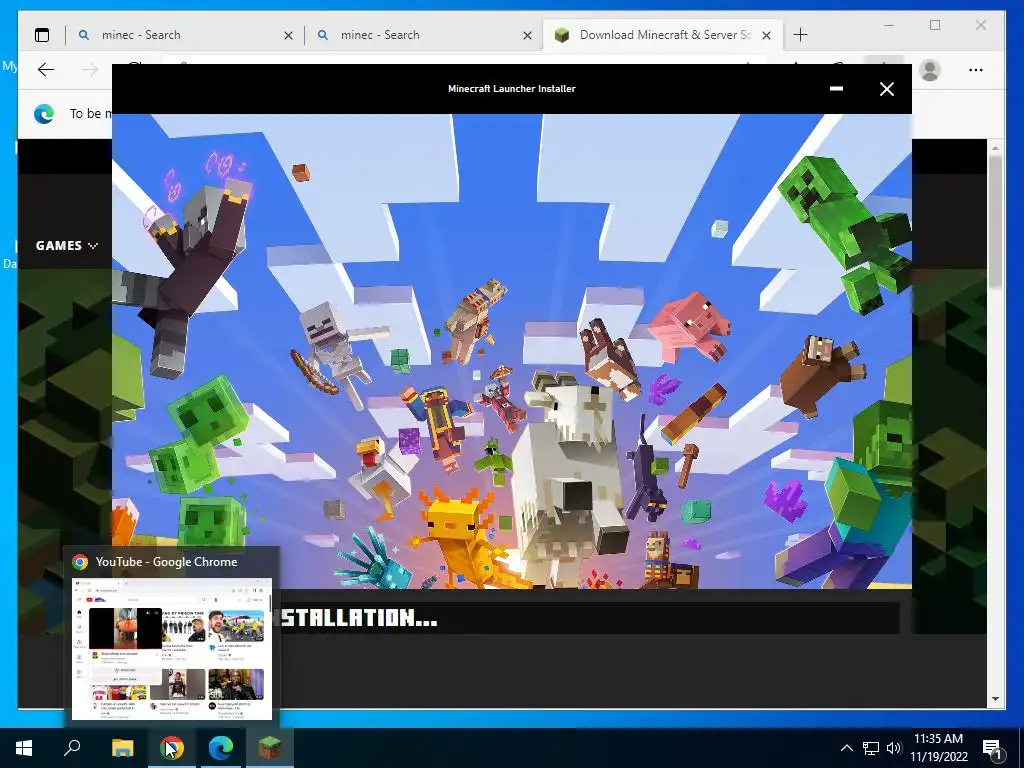This screenshot has width=1024, height=768.
Task: Open File Explorer from taskbar
Action: click(x=122, y=748)
